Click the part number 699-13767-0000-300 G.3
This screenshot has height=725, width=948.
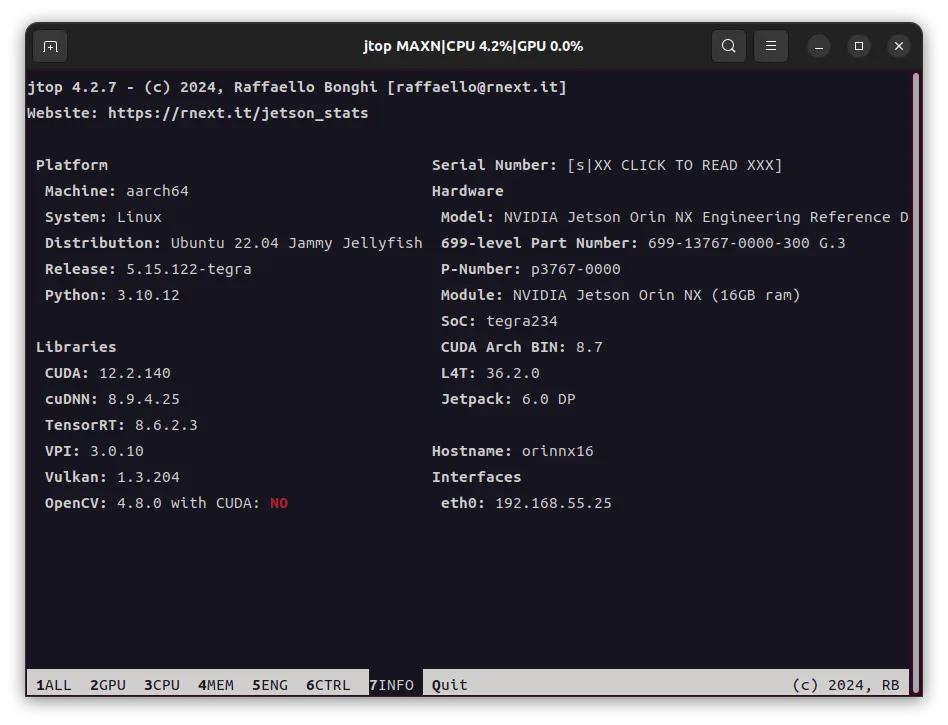click(x=747, y=243)
